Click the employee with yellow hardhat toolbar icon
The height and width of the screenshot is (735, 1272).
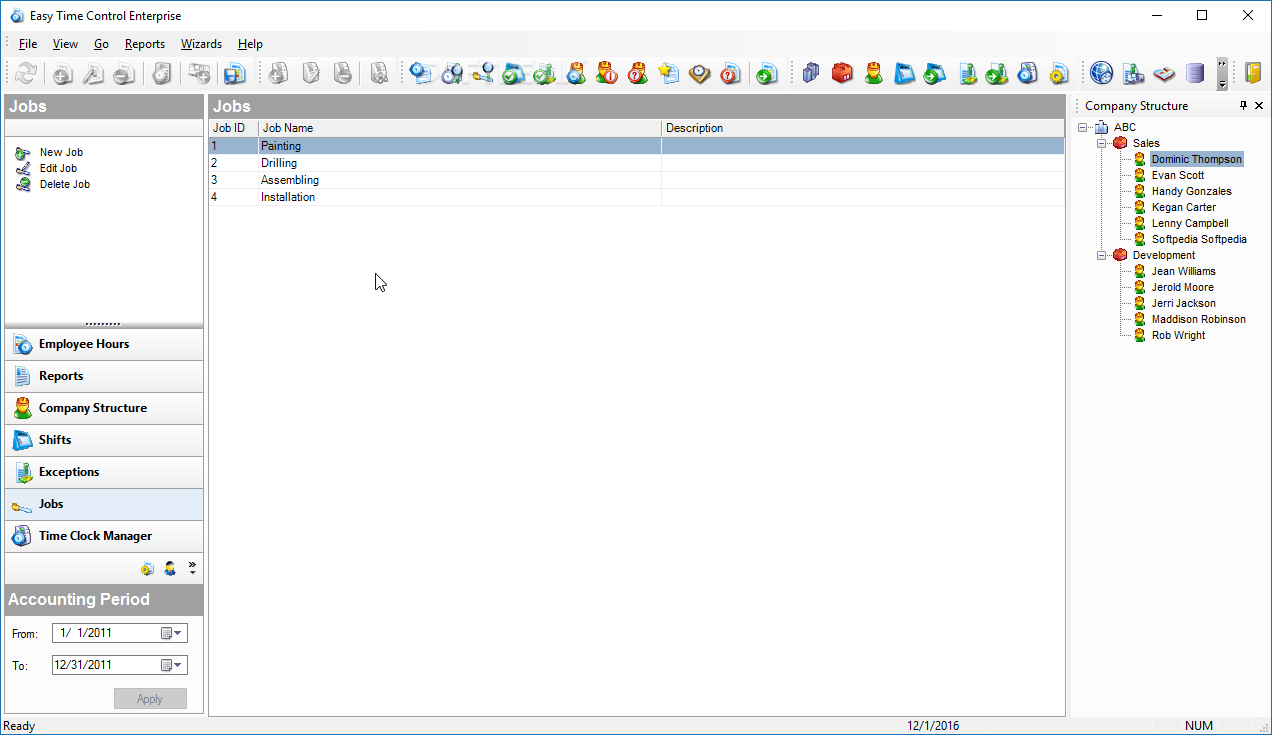(873, 73)
